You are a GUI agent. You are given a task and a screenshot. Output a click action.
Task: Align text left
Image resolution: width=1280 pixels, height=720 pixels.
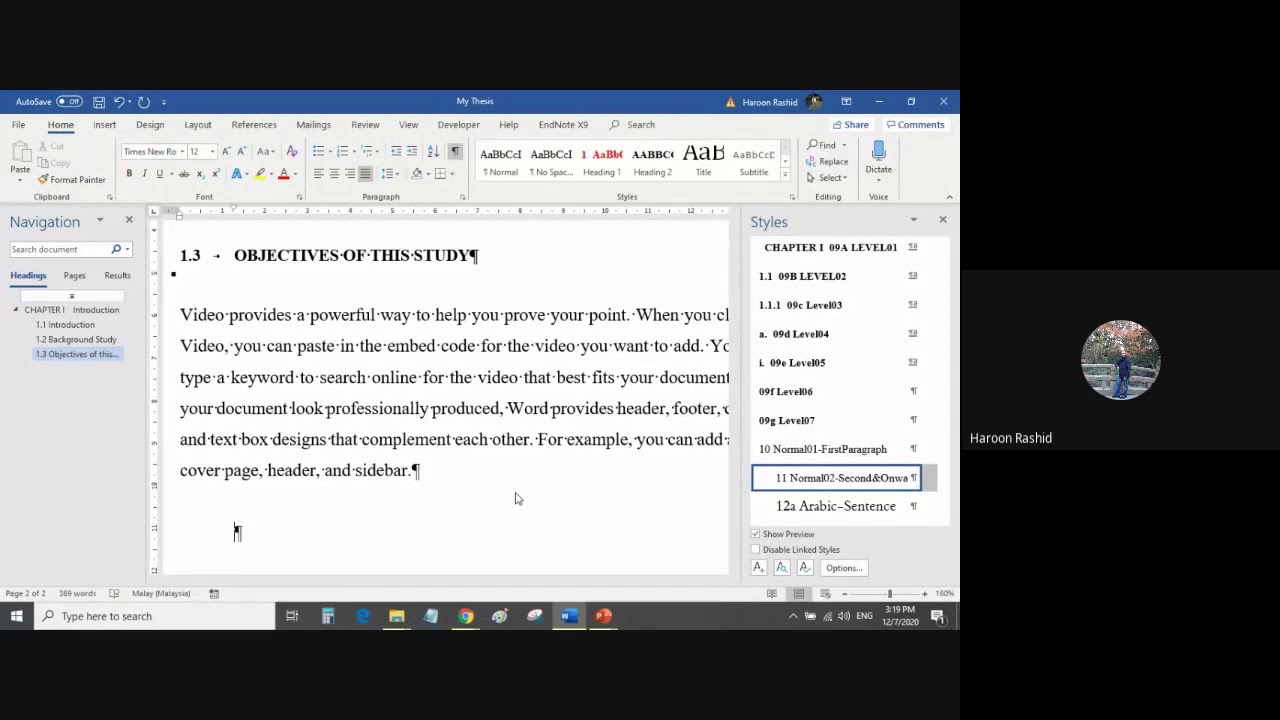pyautogui.click(x=318, y=174)
